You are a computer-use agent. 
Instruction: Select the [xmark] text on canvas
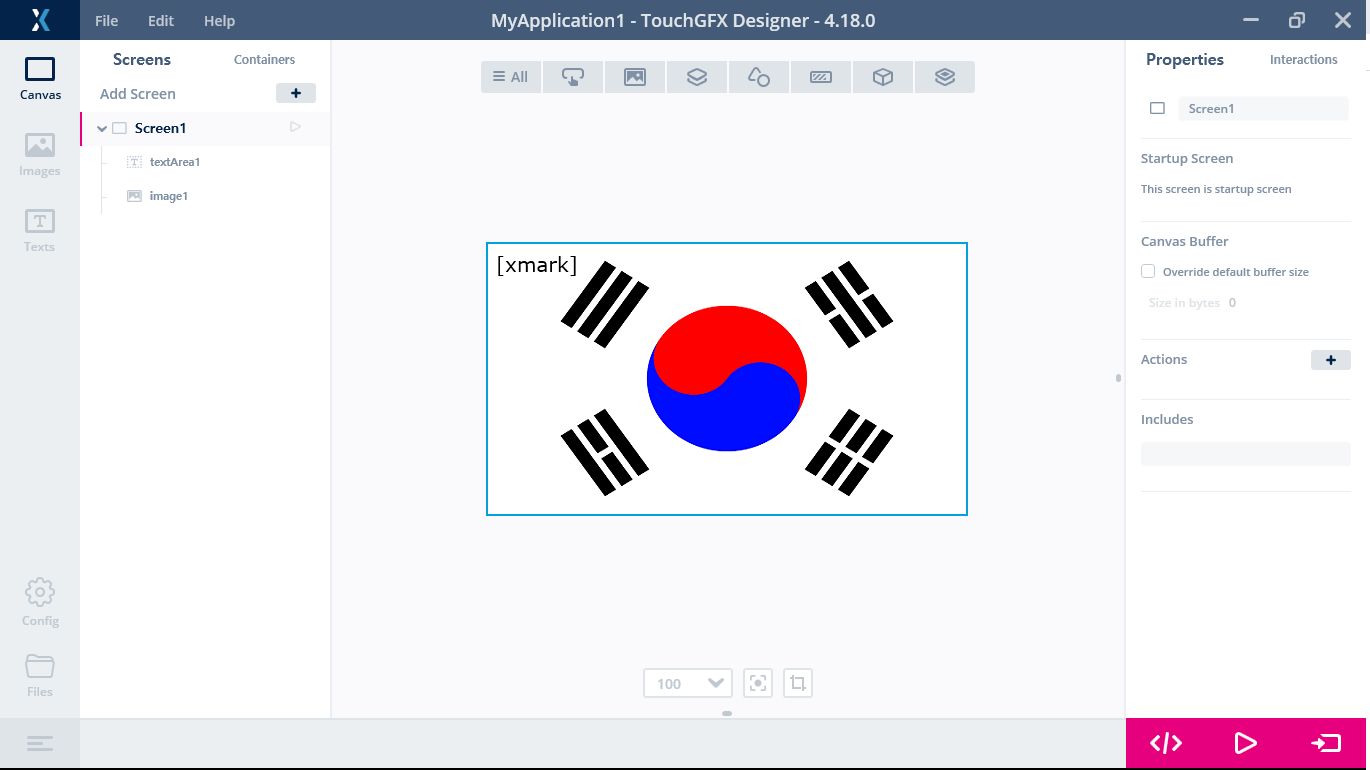coord(537,265)
